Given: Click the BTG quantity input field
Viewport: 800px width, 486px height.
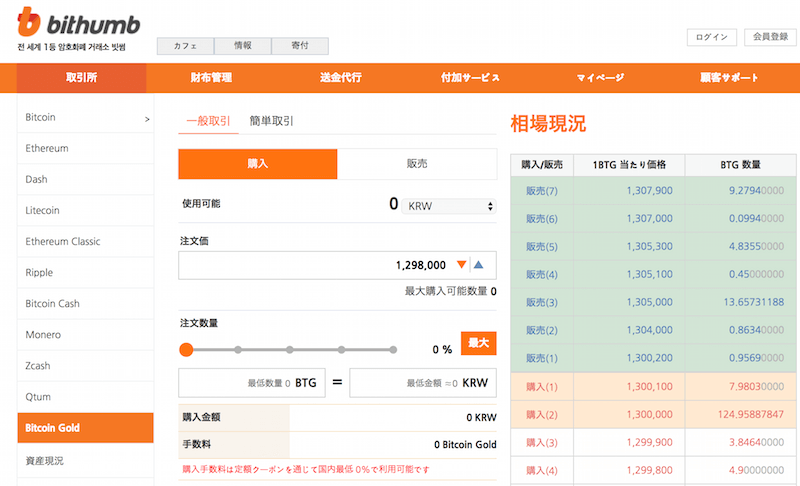Looking at the screenshot, I should (252, 383).
